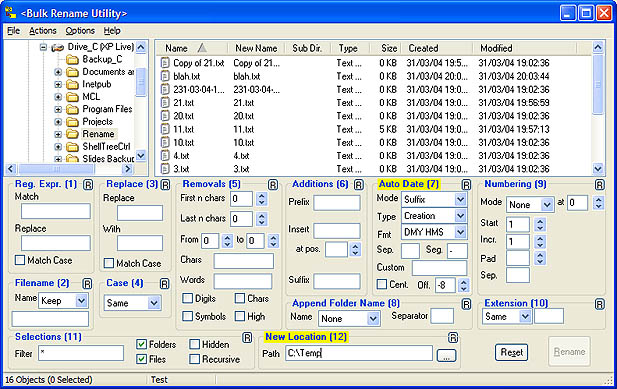617x389 pixels.
Task: Reset the Numbering (9) group
Action: point(599,184)
